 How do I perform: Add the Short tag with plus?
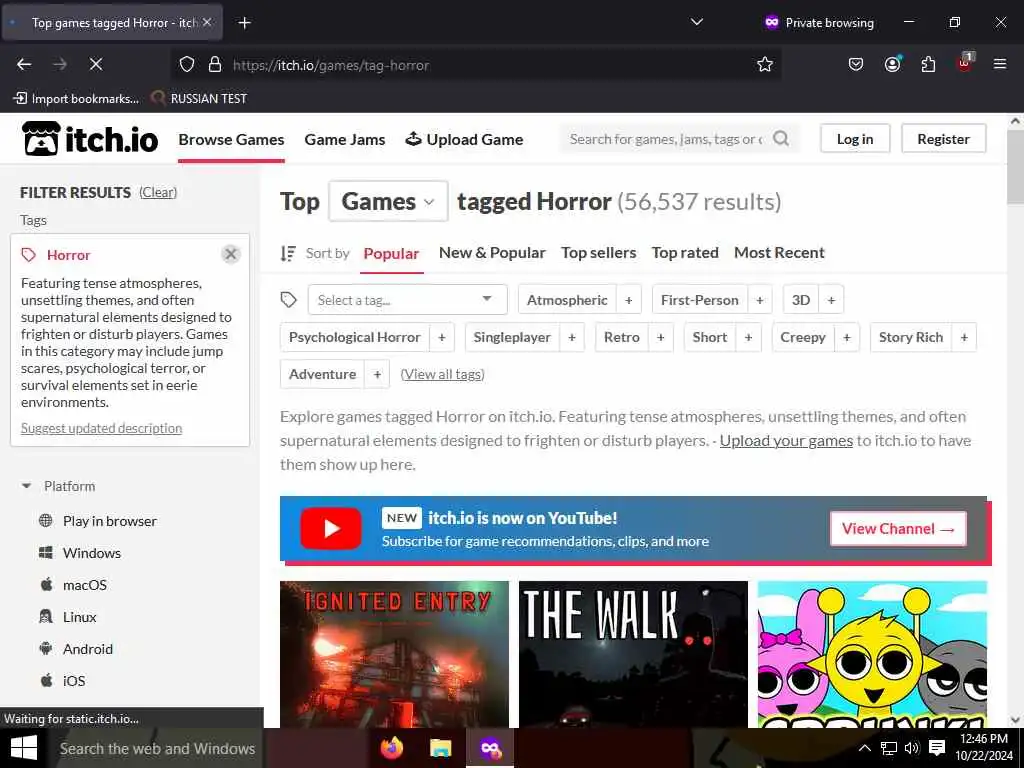(748, 337)
